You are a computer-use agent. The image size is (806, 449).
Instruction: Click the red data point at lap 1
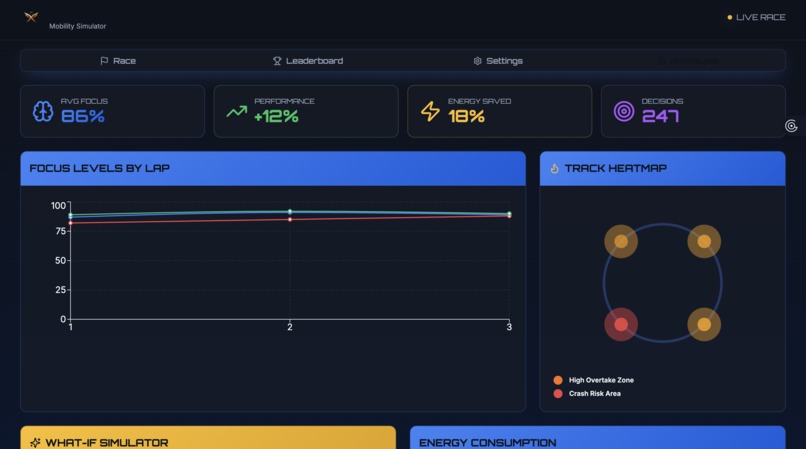click(x=70, y=223)
